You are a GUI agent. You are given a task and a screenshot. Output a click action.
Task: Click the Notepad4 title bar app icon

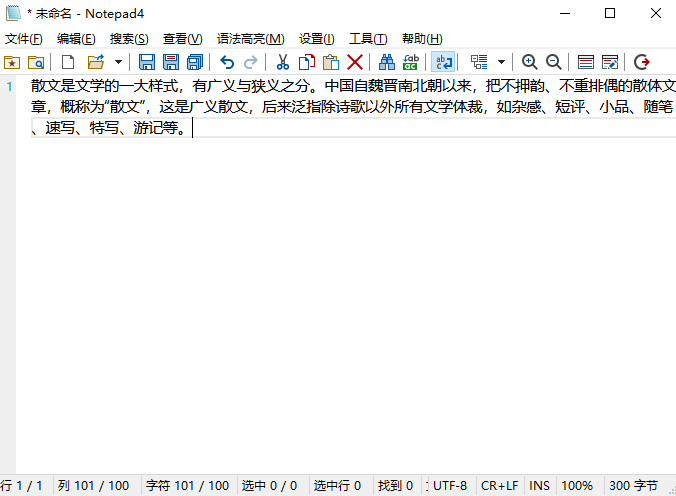[13, 13]
